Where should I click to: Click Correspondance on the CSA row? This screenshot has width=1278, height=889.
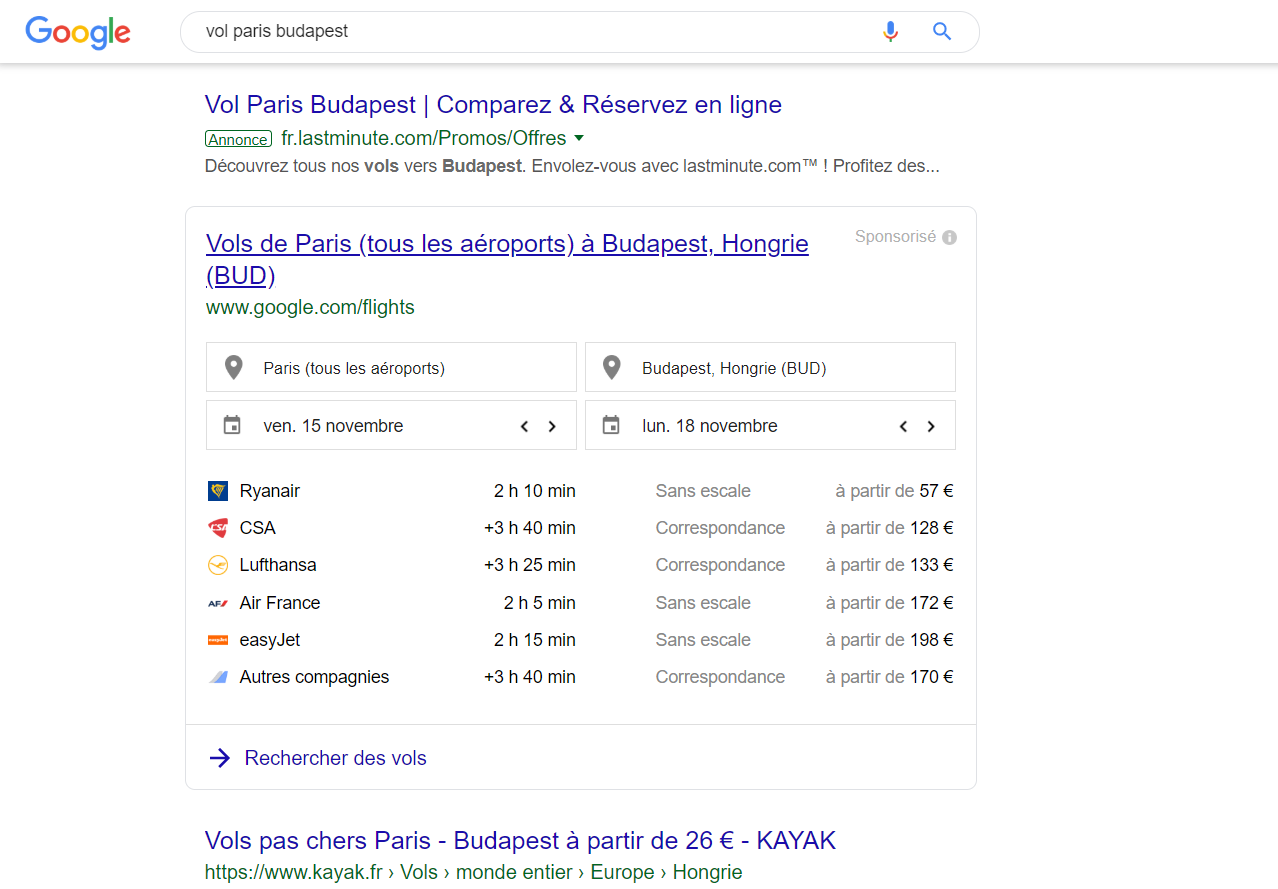tap(720, 528)
